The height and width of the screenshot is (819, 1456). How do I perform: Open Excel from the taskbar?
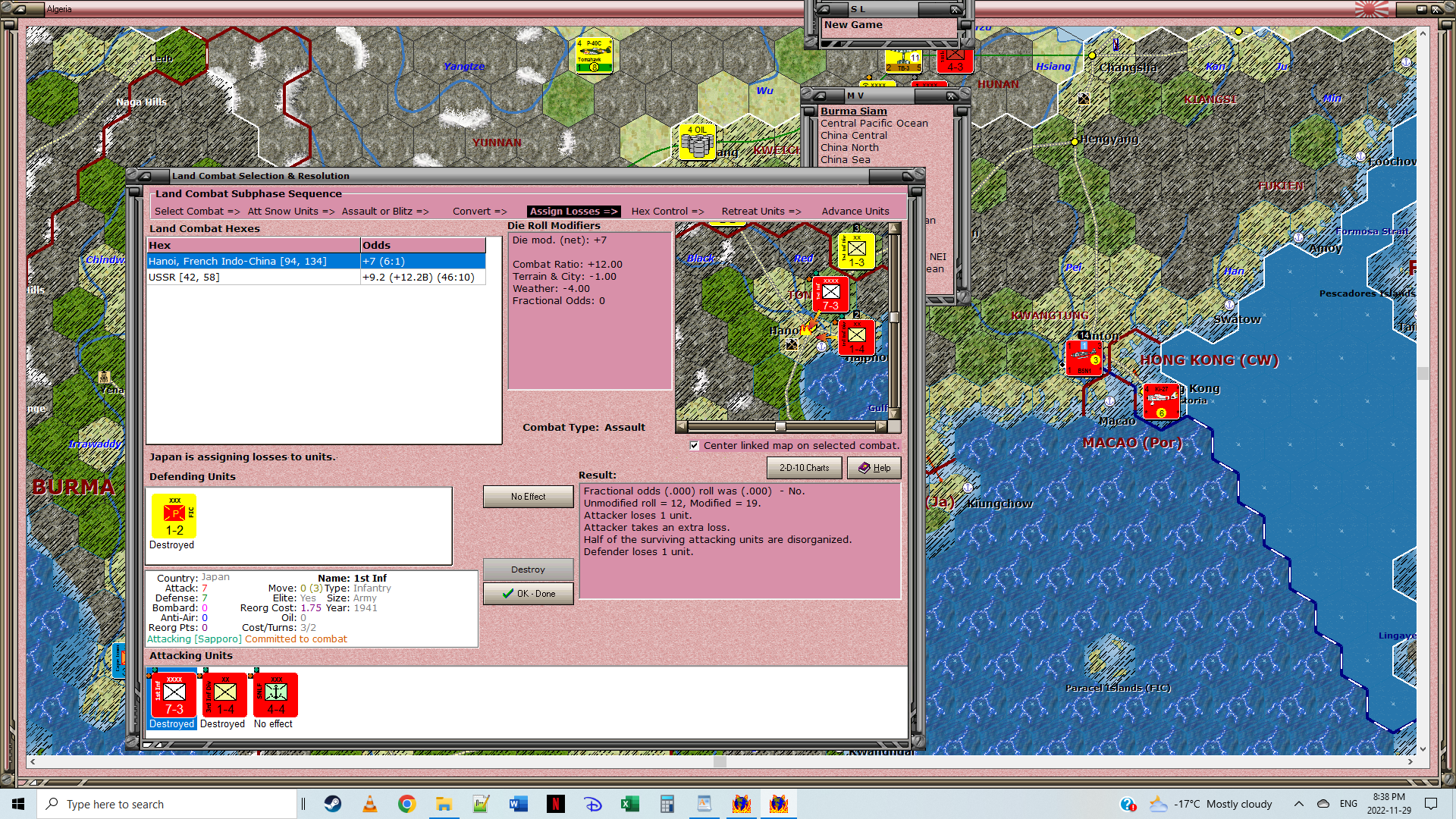(629, 804)
